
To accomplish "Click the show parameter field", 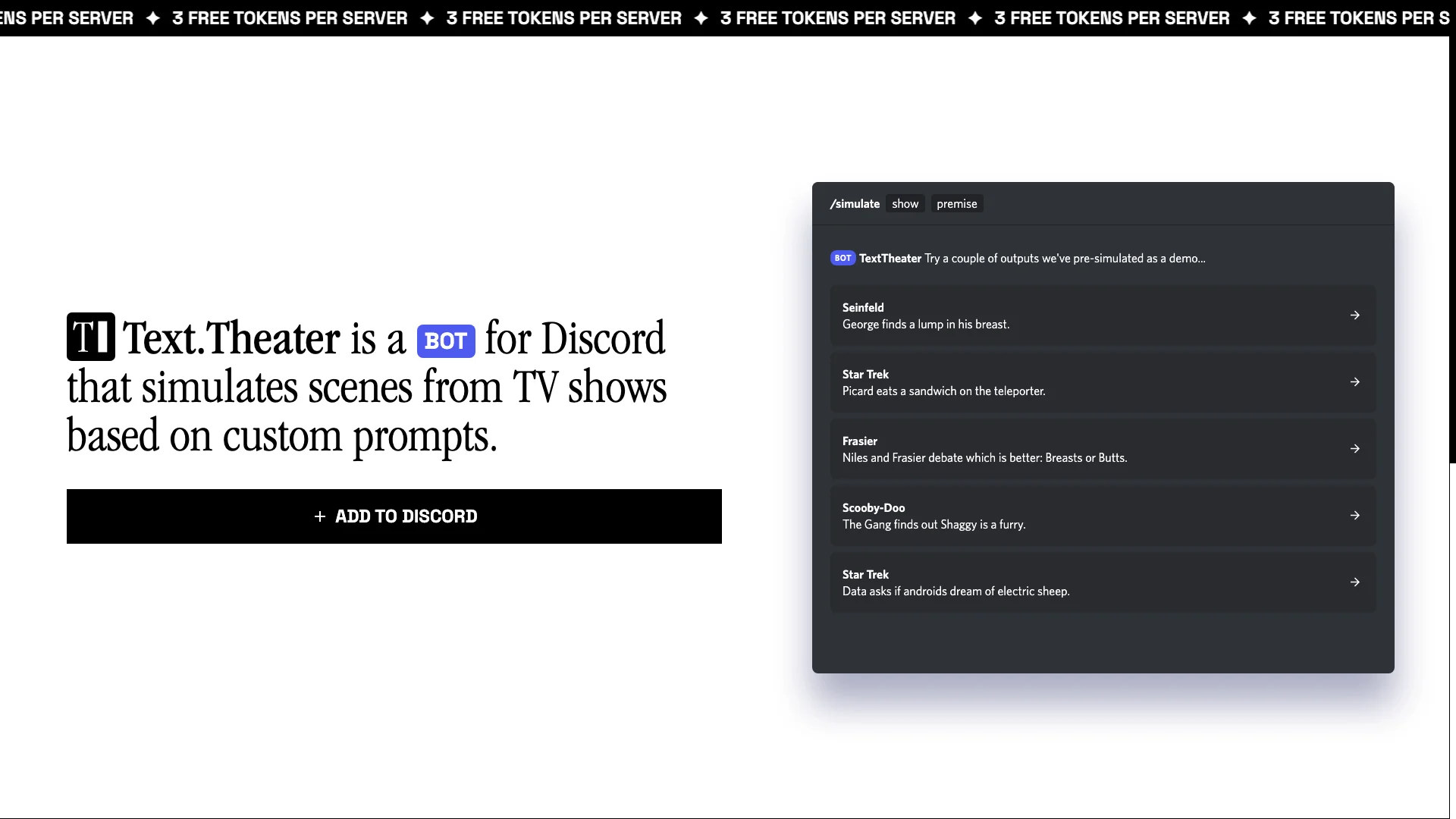I will tap(905, 204).
